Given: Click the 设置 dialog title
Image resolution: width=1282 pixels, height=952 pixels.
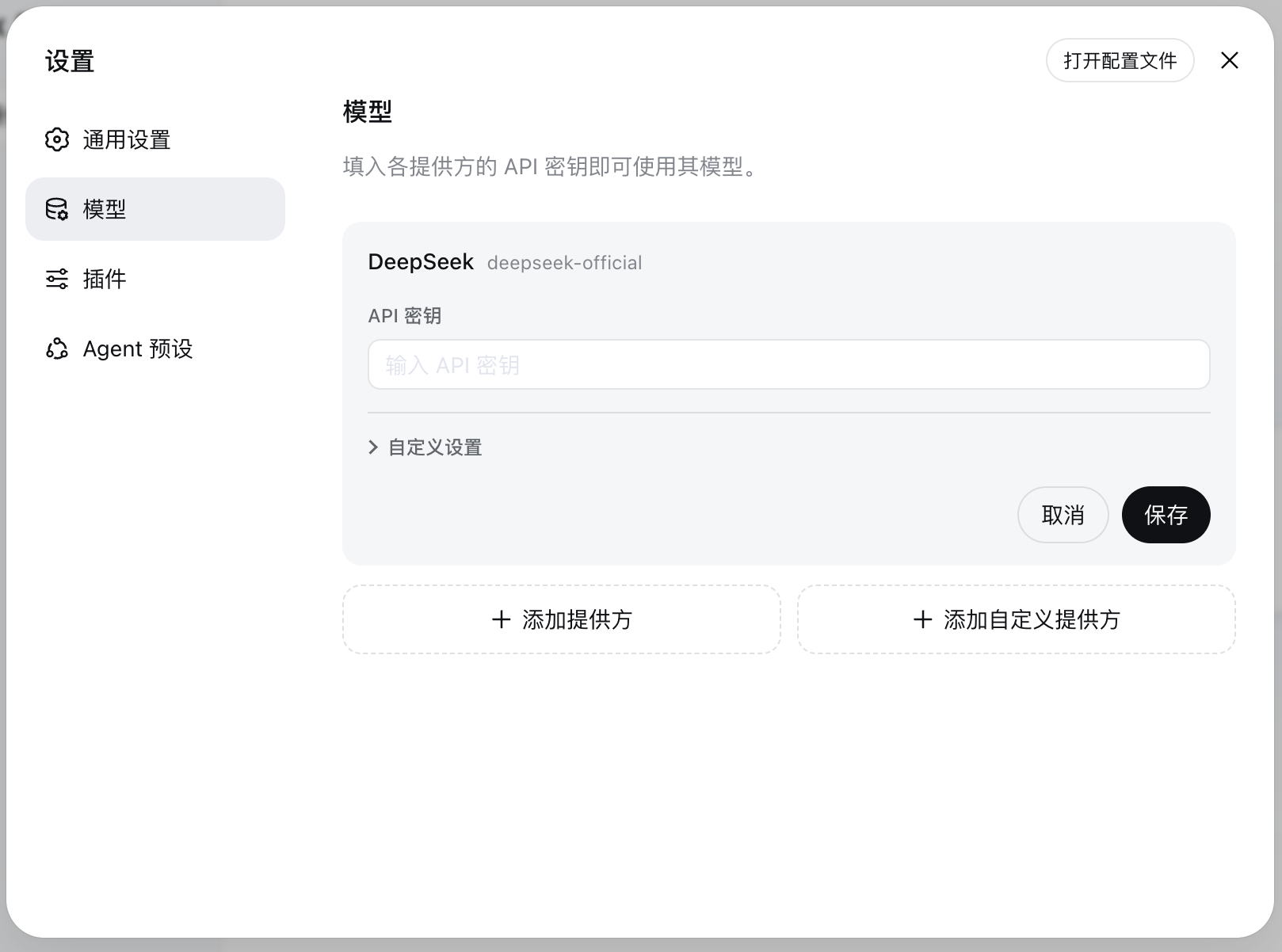Looking at the screenshot, I should (x=70, y=61).
